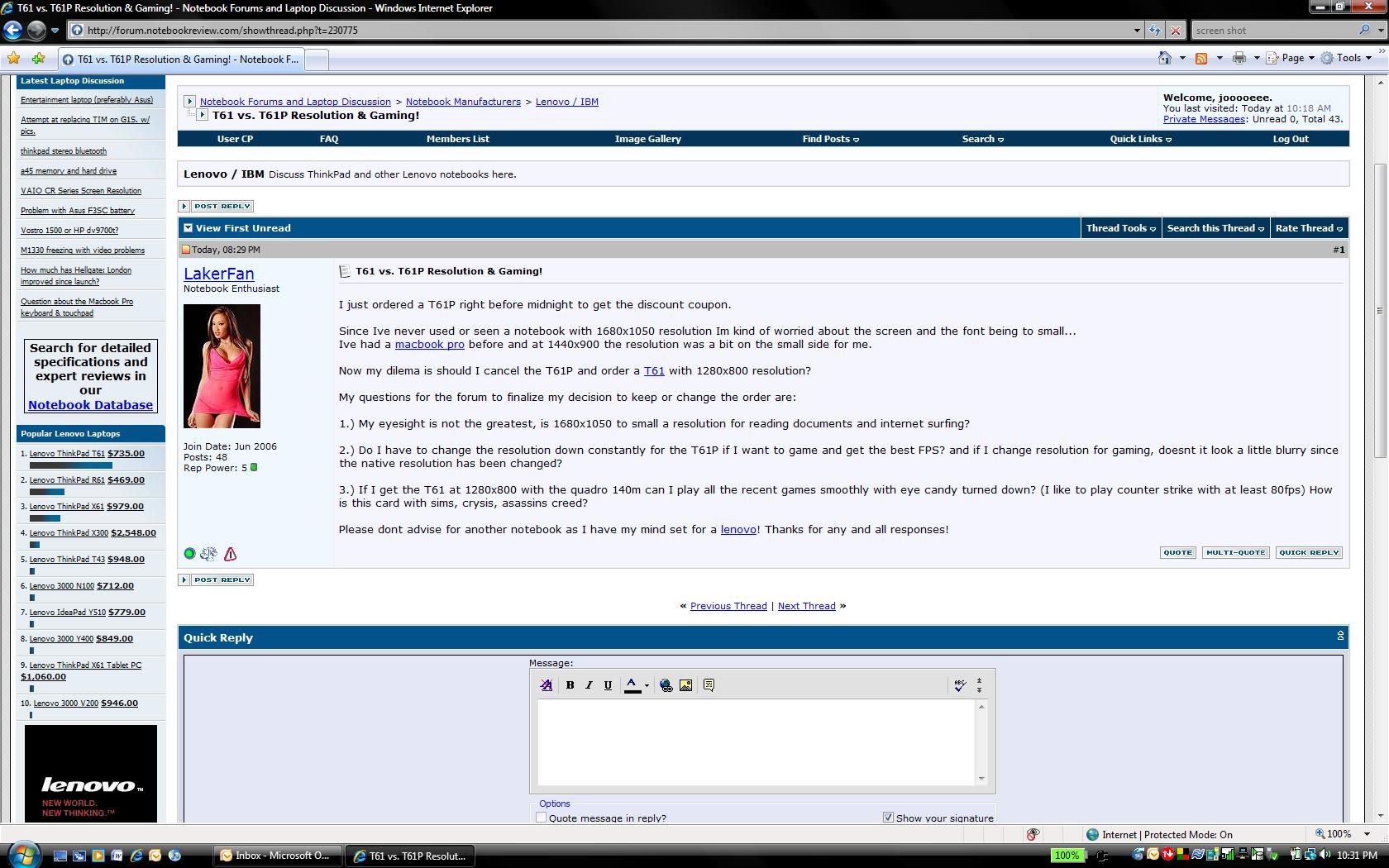
Task: Open the FAQ page
Action: (329, 139)
